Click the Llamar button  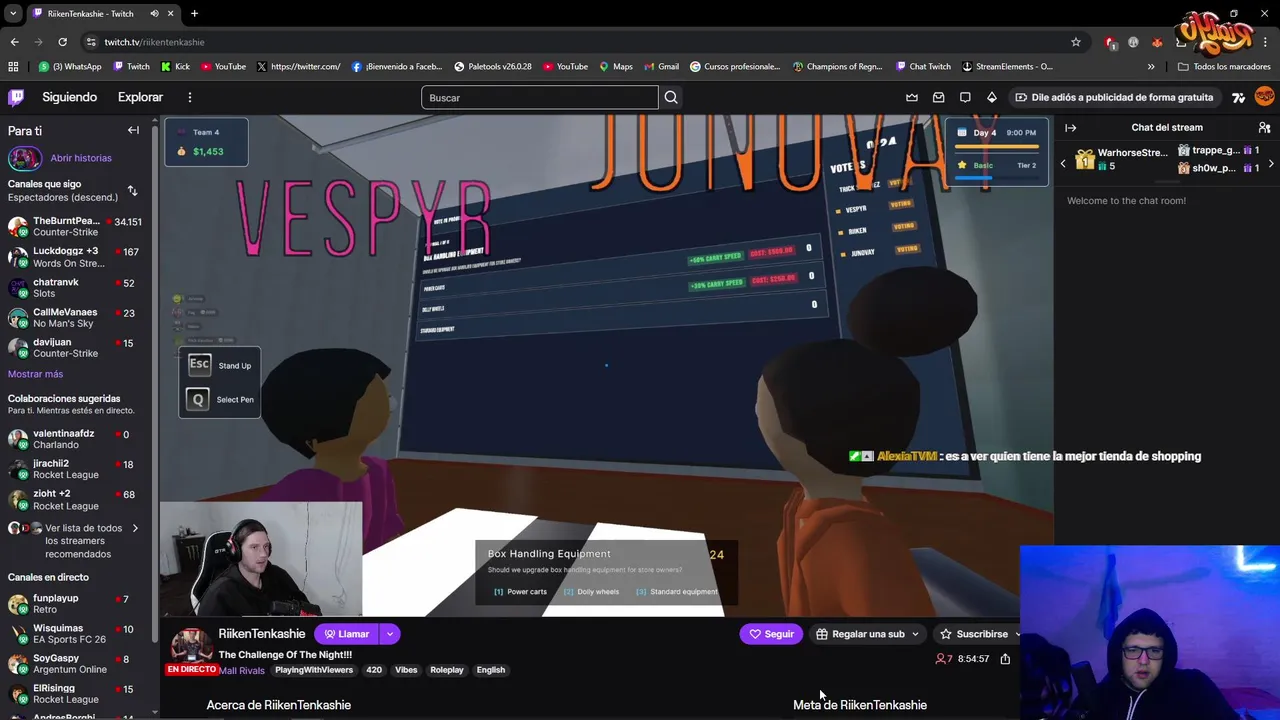coord(346,634)
